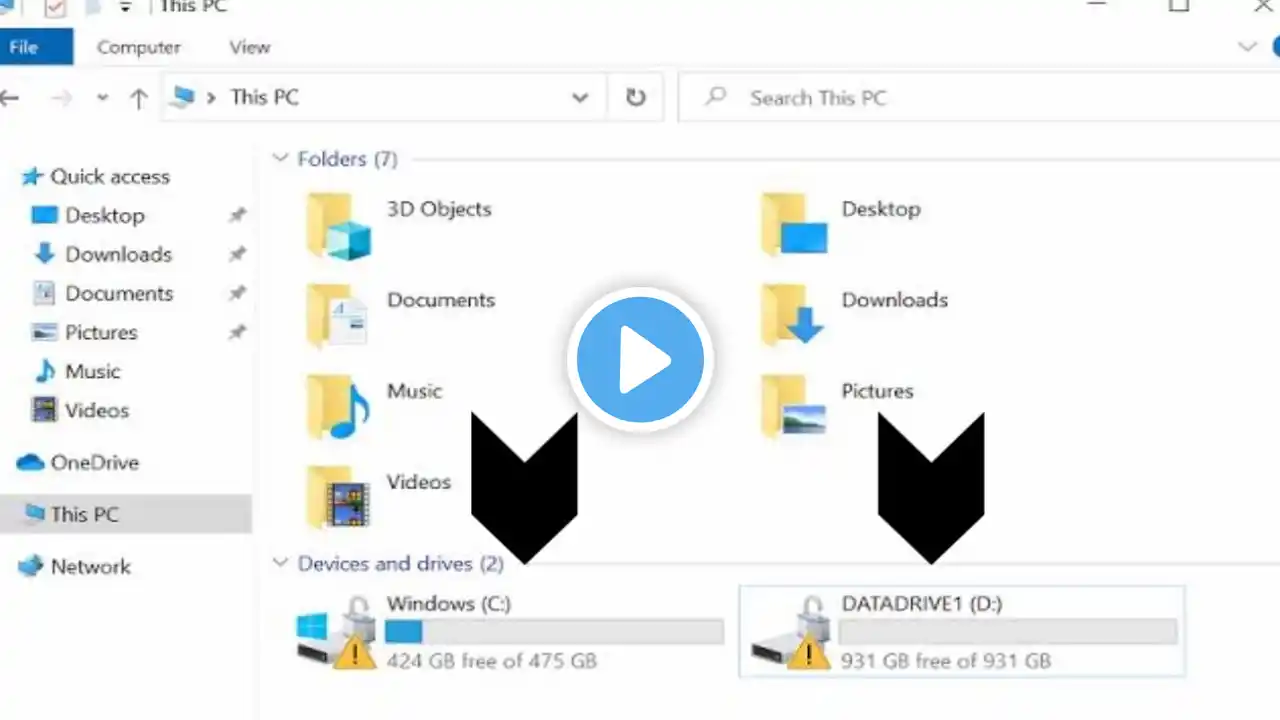
Task: Switch to the View ribbon tab
Action: [250, 47]
